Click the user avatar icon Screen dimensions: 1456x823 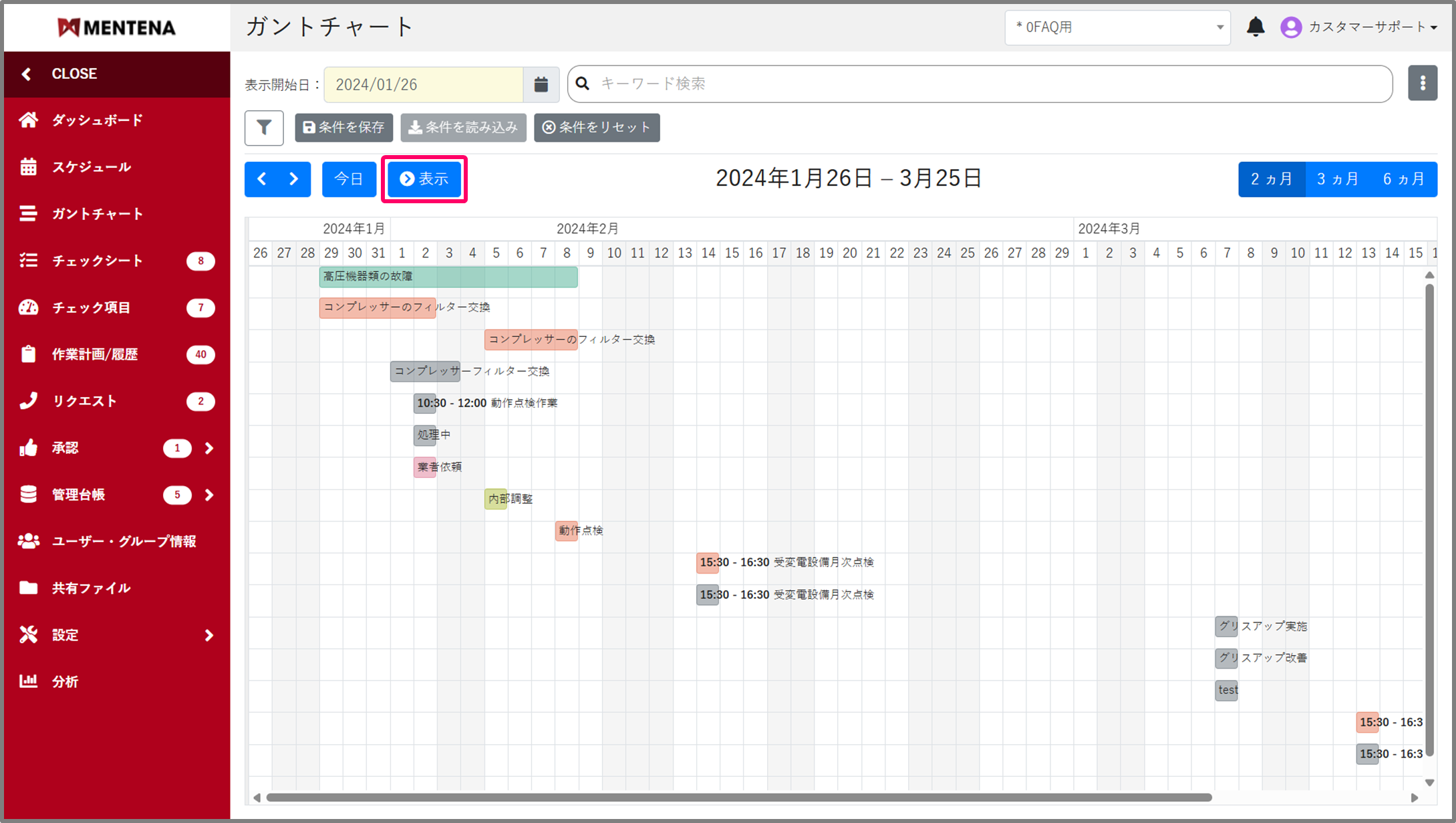pyautogui.click(x=1290, y=27)
